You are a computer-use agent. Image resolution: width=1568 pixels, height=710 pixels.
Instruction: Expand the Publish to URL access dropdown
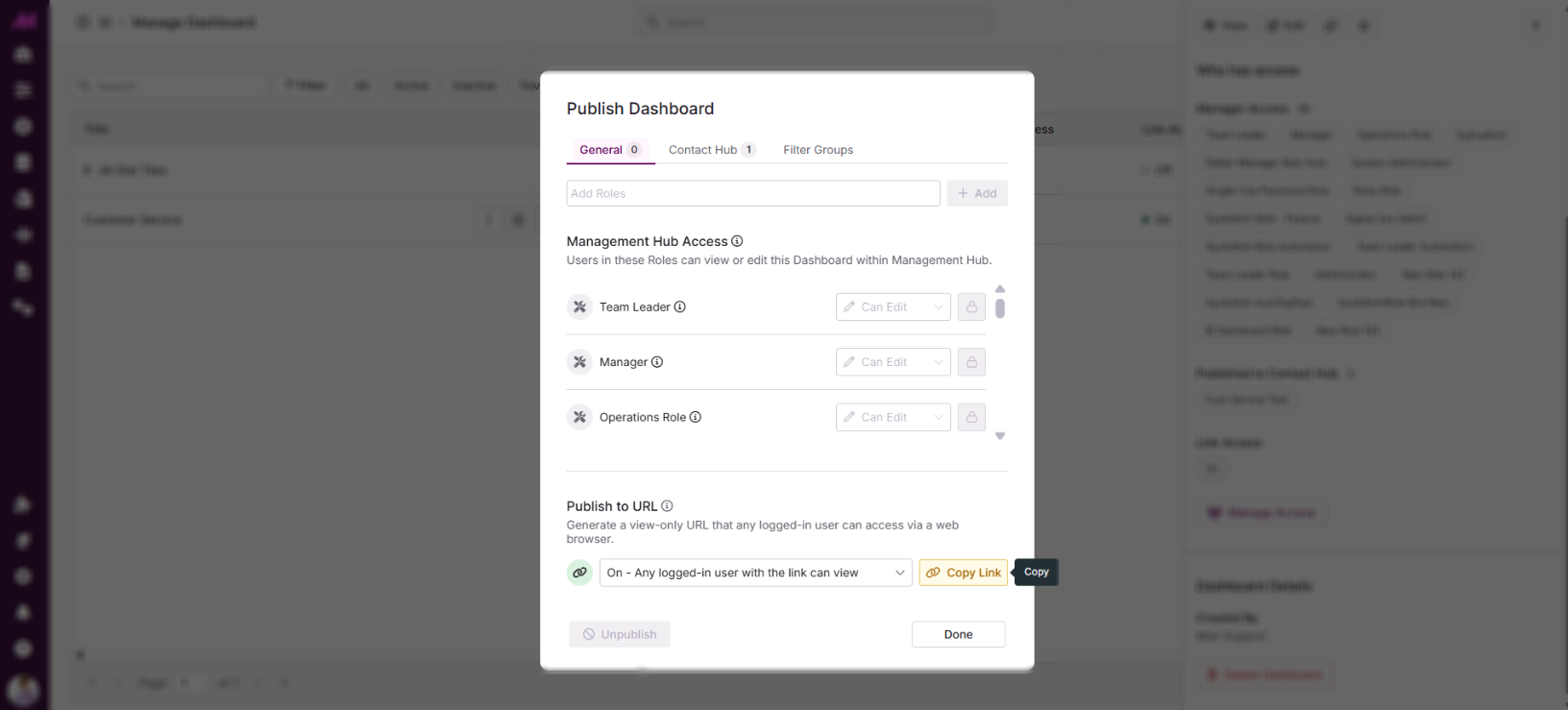(x=755, y=573)
